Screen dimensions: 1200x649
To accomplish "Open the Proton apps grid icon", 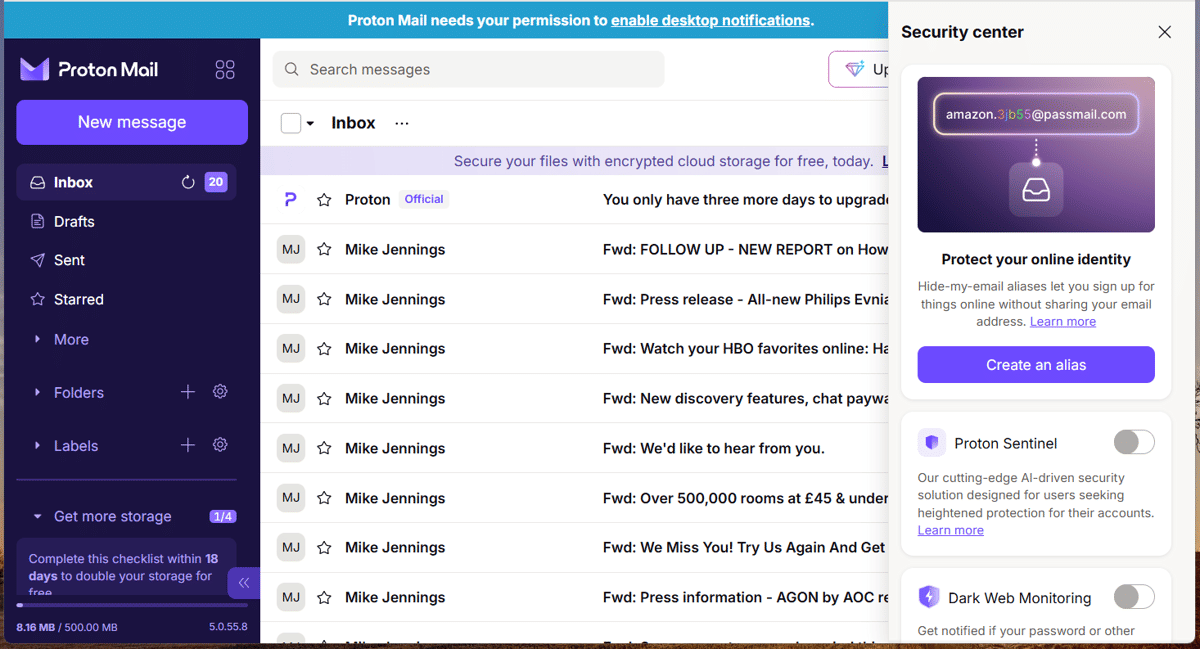I will click(225, 69).
